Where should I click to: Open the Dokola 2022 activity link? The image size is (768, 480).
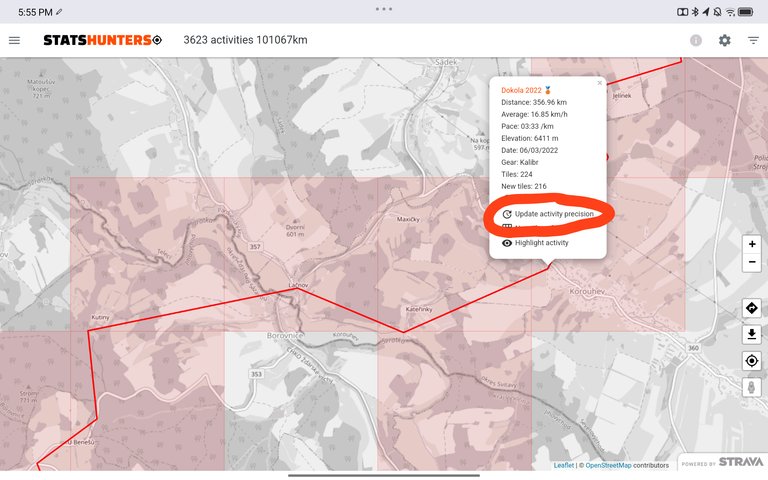click(521, 90)
